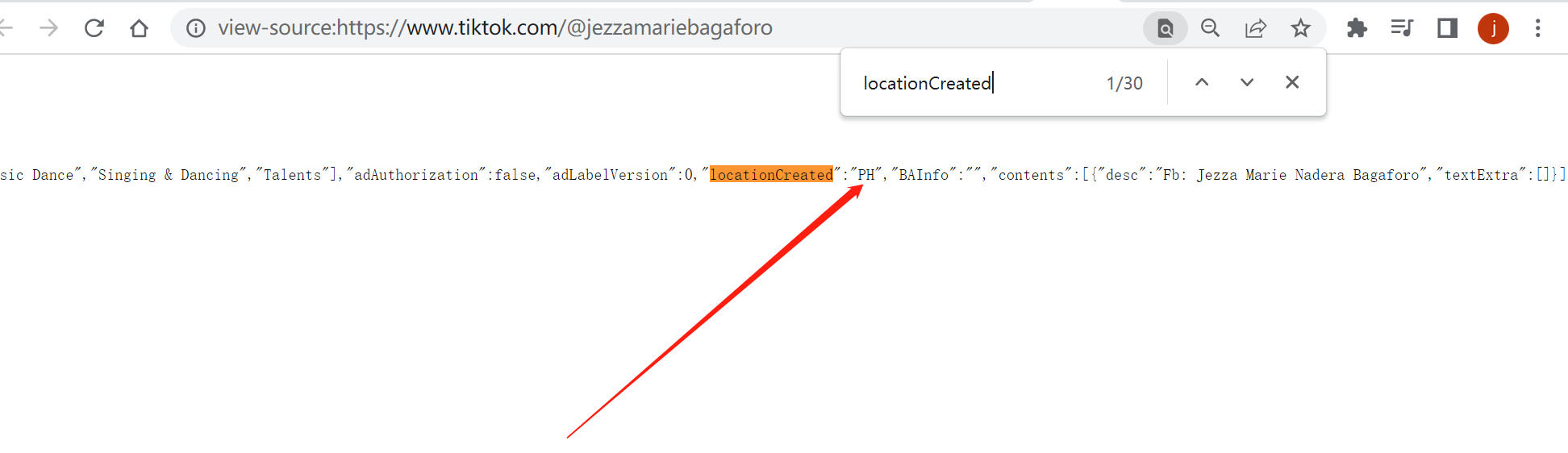Close the find bar
Screen dimensions: 1568x453
click(1292, 82)
